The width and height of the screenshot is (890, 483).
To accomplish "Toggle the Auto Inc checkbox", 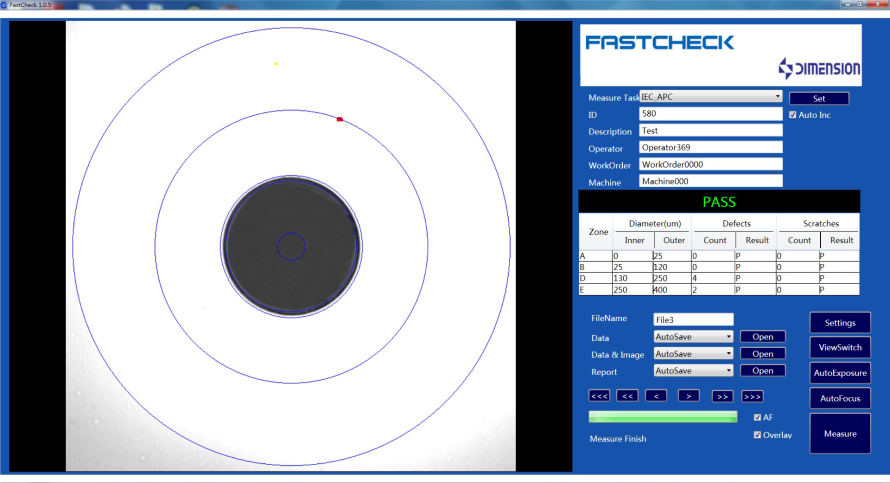I will tap(792, 115).
